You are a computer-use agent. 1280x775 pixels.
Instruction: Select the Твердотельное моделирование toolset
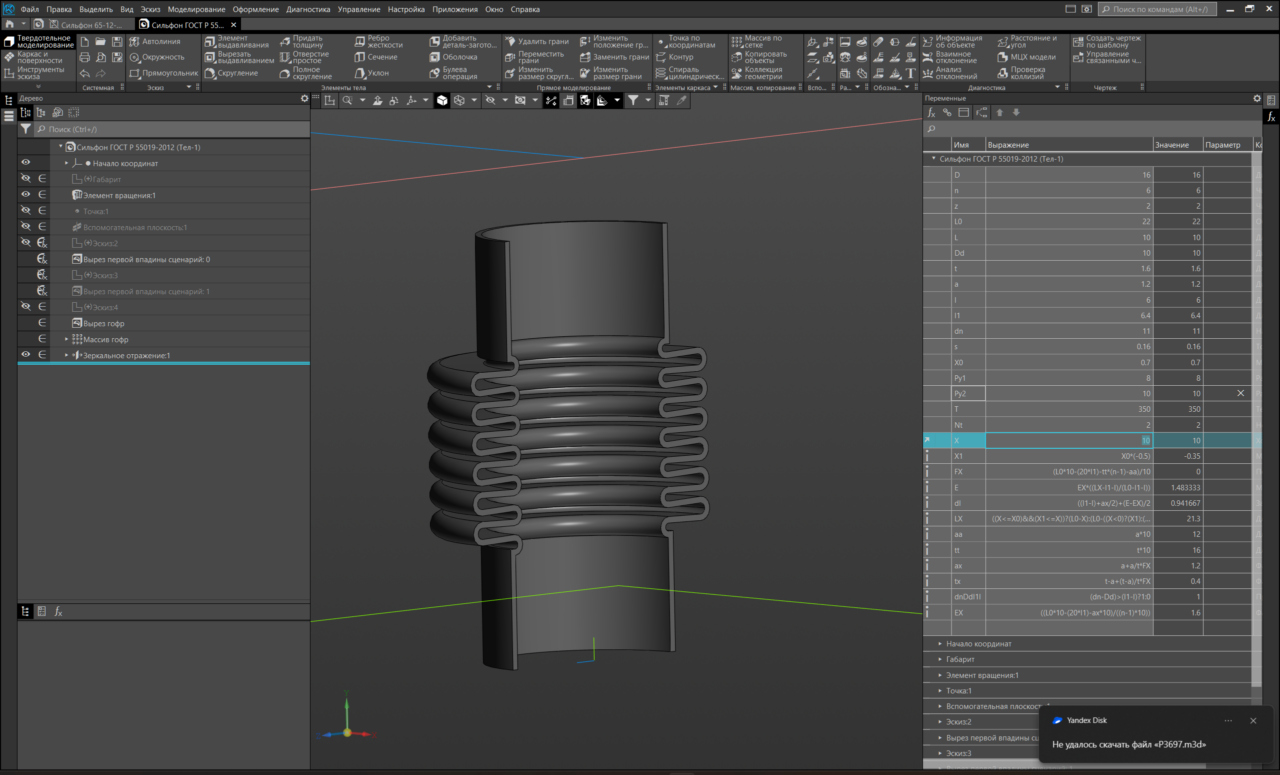click(x=38, y=42)
